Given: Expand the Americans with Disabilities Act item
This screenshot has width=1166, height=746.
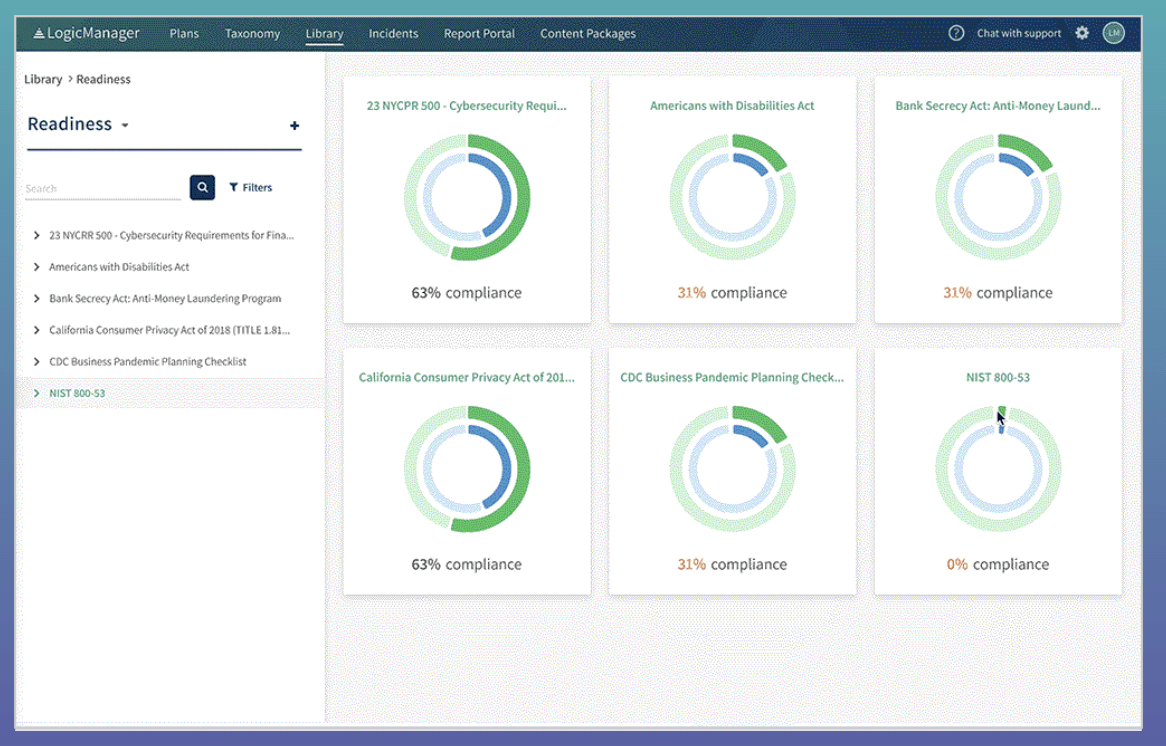Looking at the screenshot, I should pyautogui.click(x=37, y=267).
